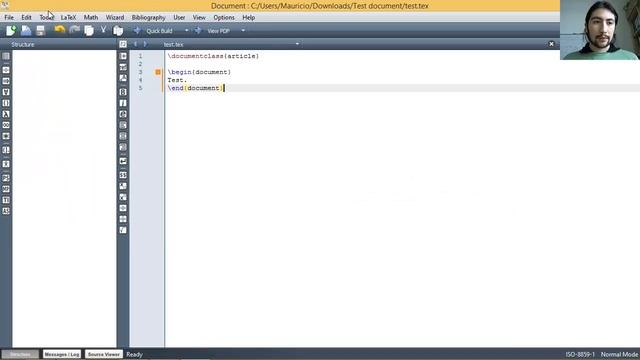Open the Options menu
Screen dimensions: 640x360
pos(224,18)
